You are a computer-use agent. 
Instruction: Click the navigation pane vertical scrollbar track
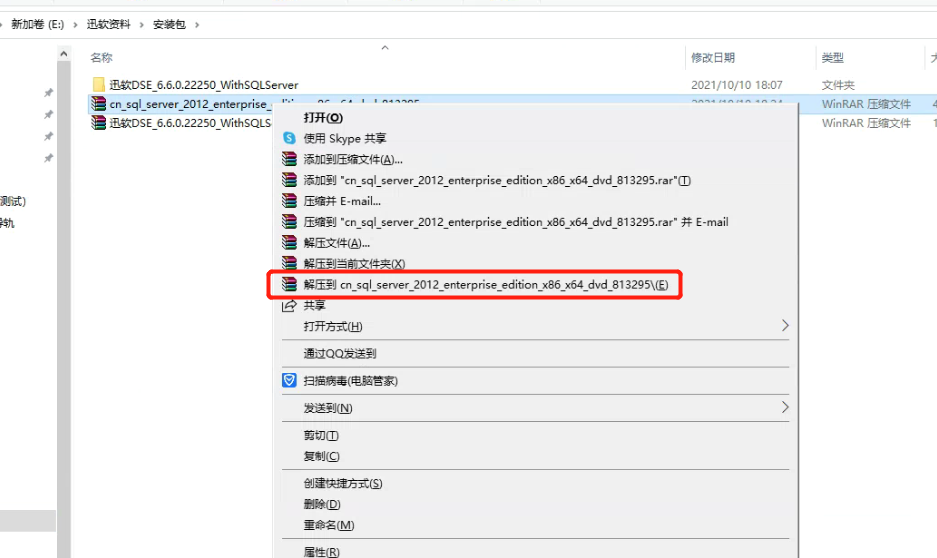(64, 311)
